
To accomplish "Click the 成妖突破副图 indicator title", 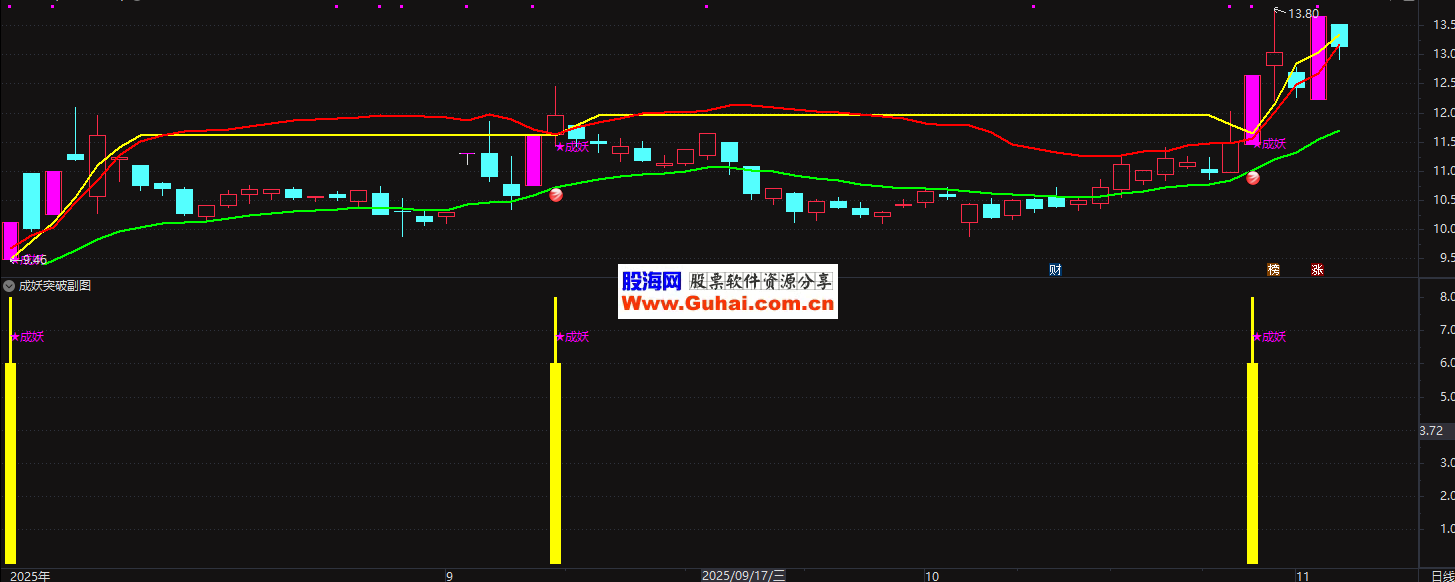I will click(55, 286).
